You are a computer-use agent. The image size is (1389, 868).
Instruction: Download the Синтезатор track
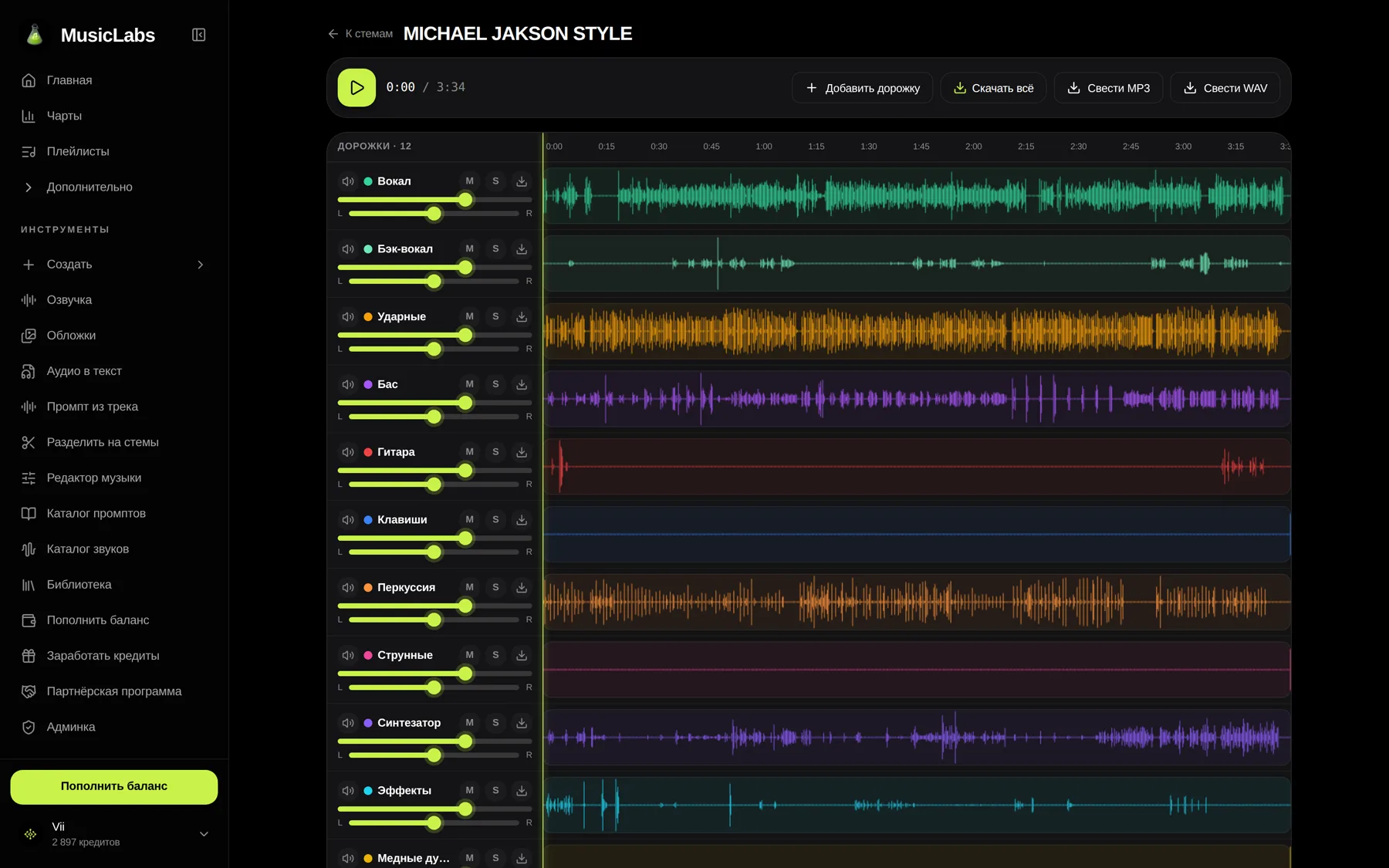click(522, 723)
